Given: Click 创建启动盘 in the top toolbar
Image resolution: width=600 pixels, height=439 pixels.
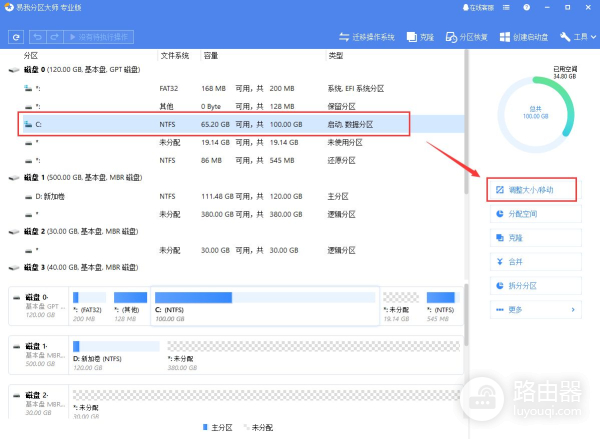Looking at the screenshot, I should 524,37.
